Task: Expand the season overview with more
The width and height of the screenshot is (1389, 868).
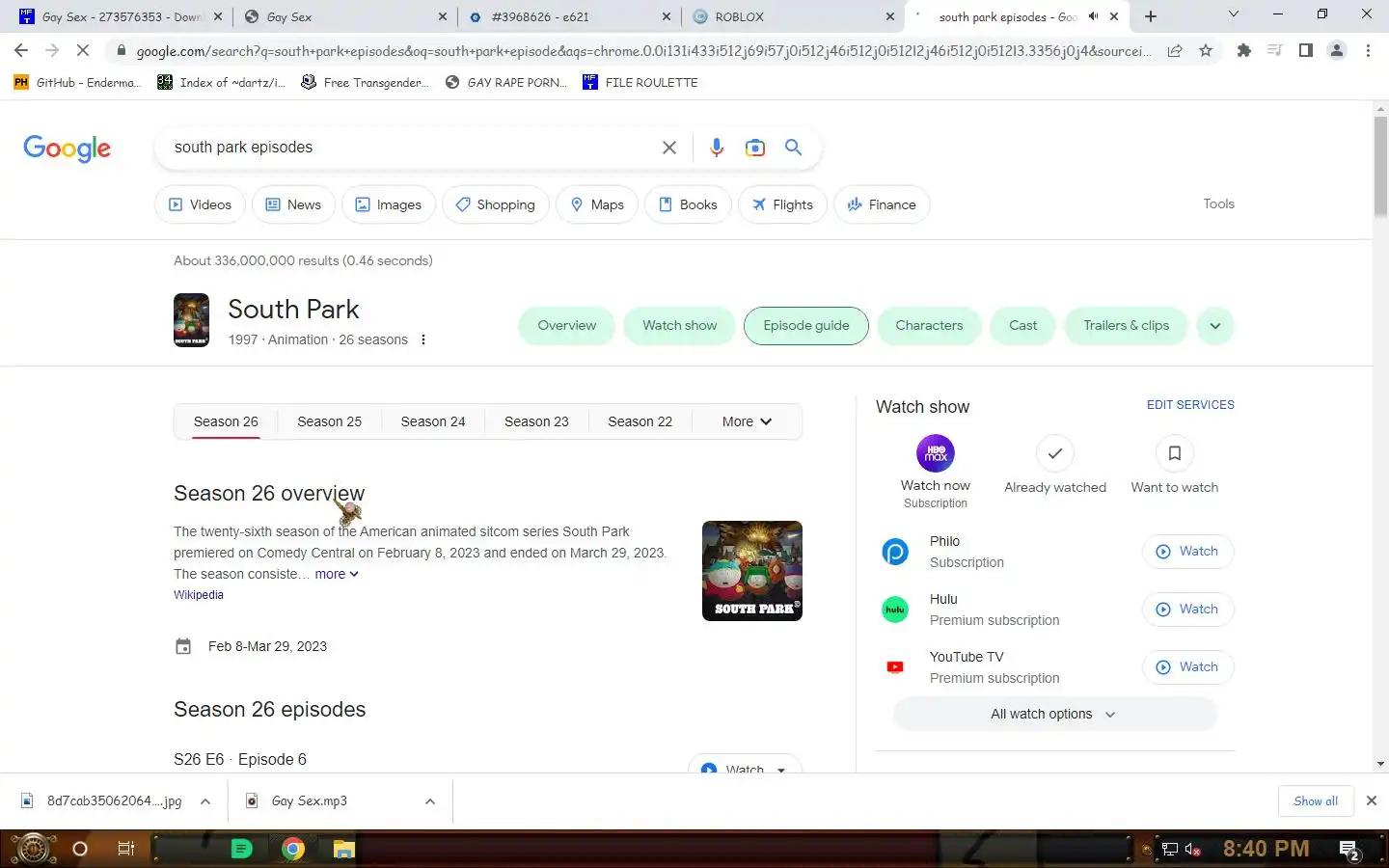Action: pos(337,574)
